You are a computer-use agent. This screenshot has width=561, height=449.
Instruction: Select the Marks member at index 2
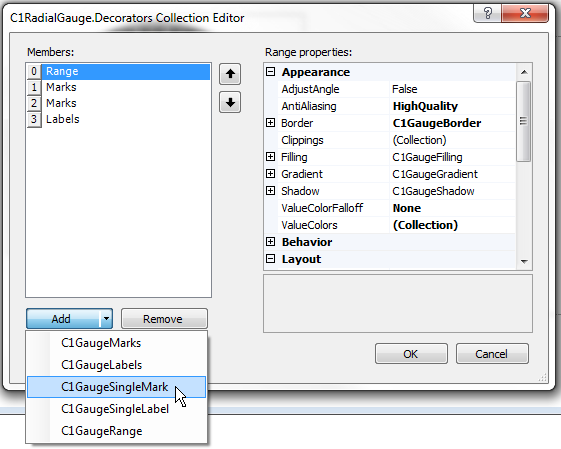pyautogui.click(x=118, y=103)
